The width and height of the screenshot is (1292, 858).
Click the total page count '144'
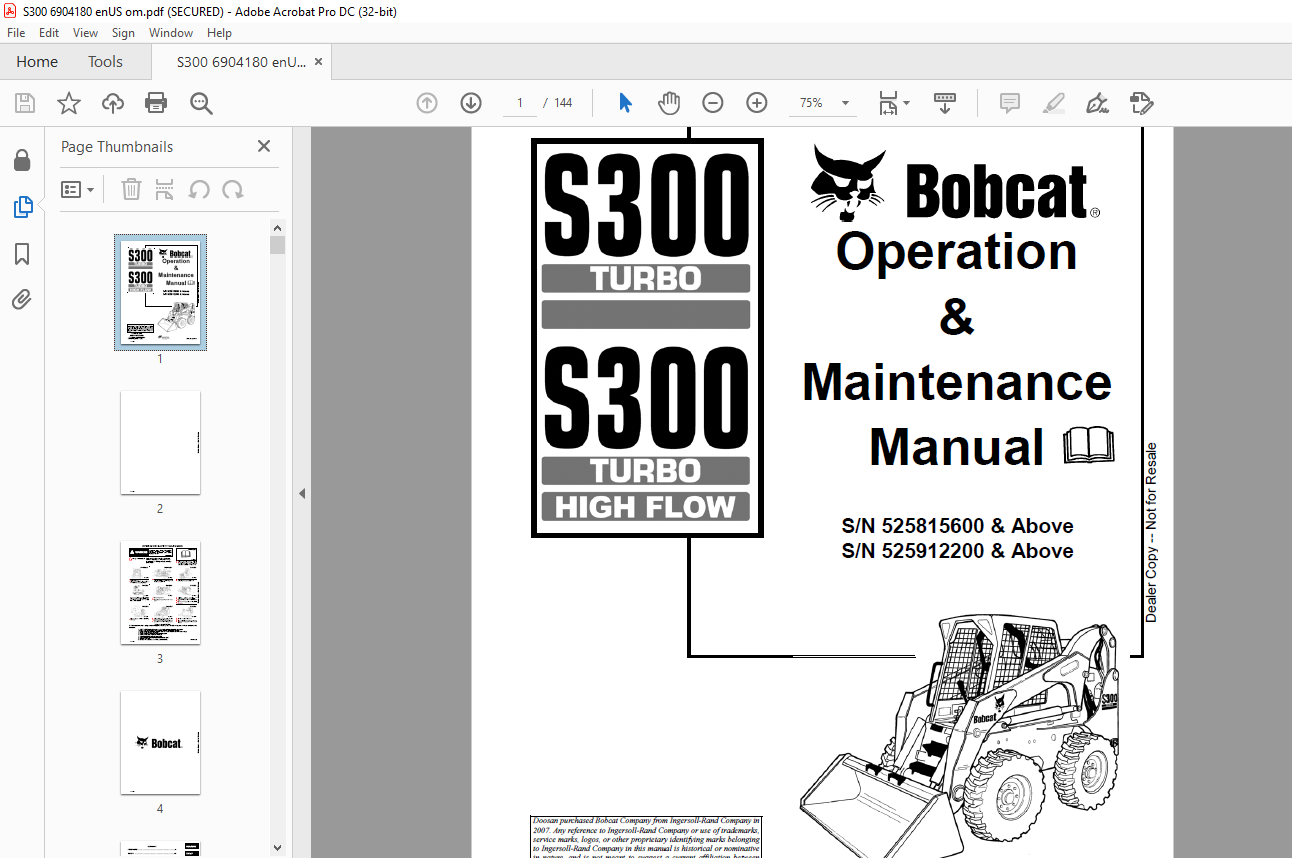(563, 103)
